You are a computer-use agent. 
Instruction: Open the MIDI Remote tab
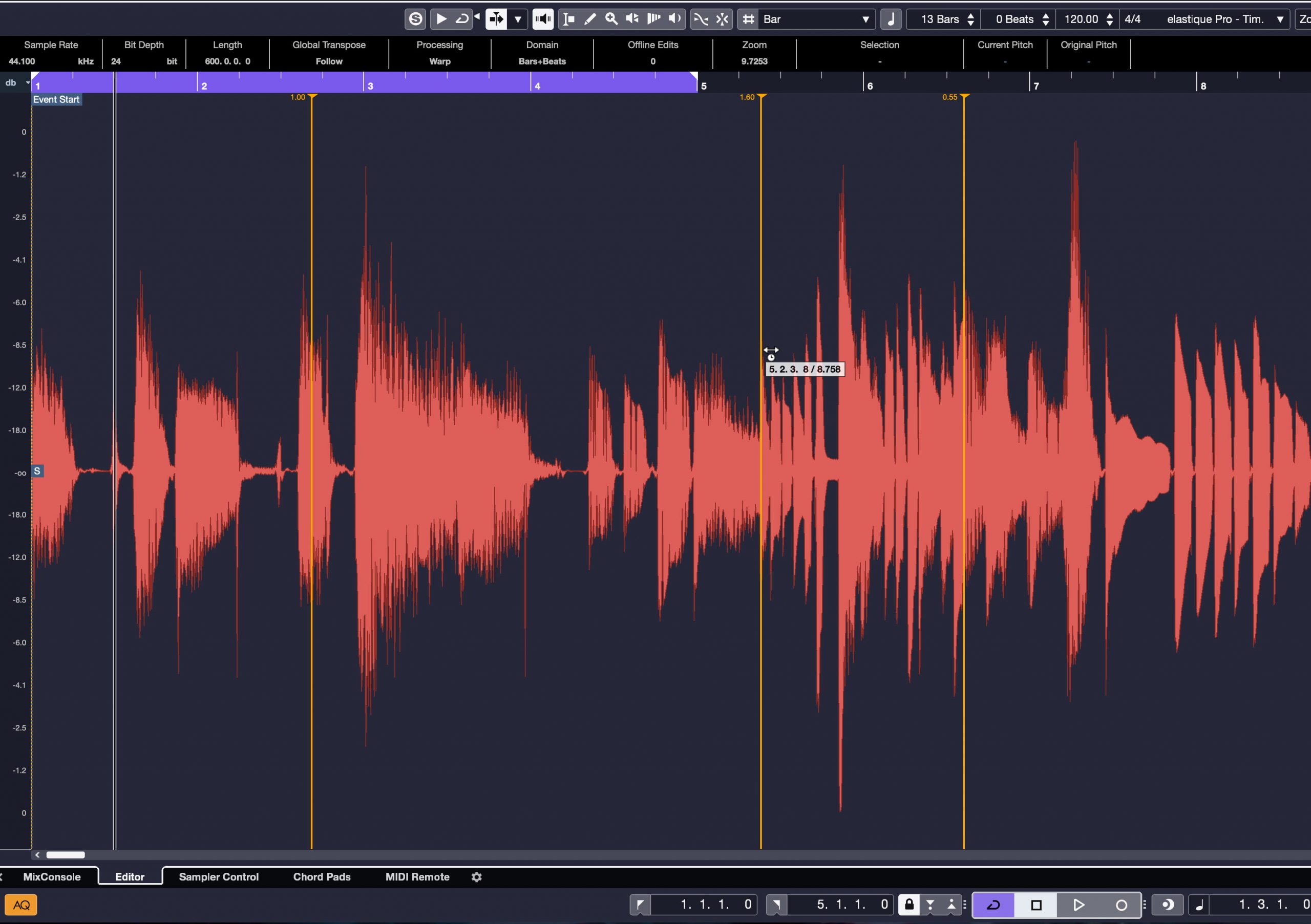[416, 876]
